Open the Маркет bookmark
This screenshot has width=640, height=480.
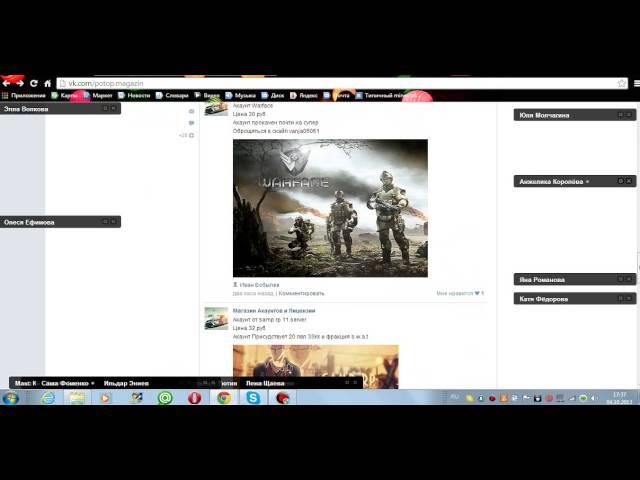[x=98, y=96]
